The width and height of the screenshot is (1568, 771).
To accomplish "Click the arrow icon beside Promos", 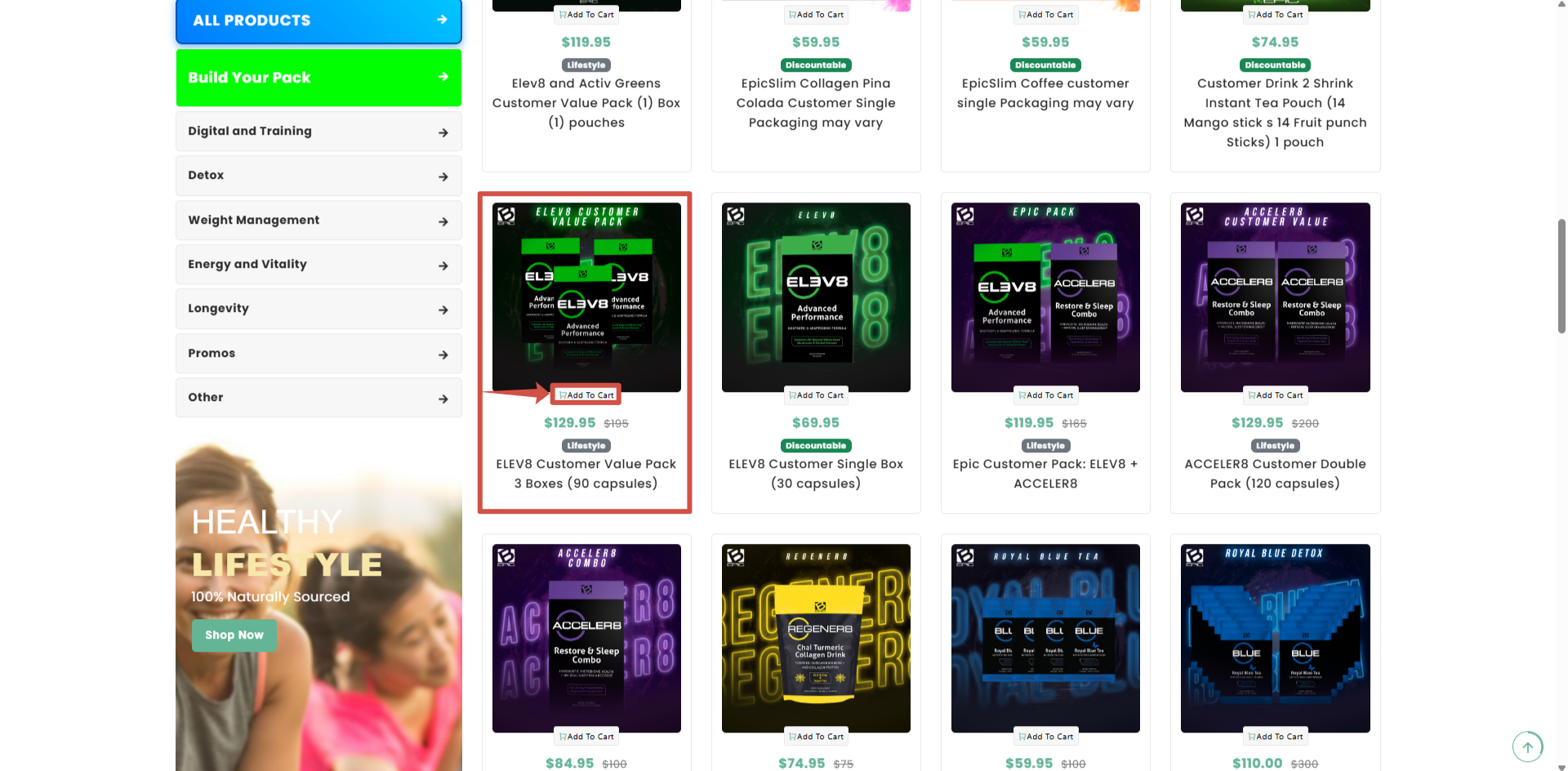I will coord(443,354).
